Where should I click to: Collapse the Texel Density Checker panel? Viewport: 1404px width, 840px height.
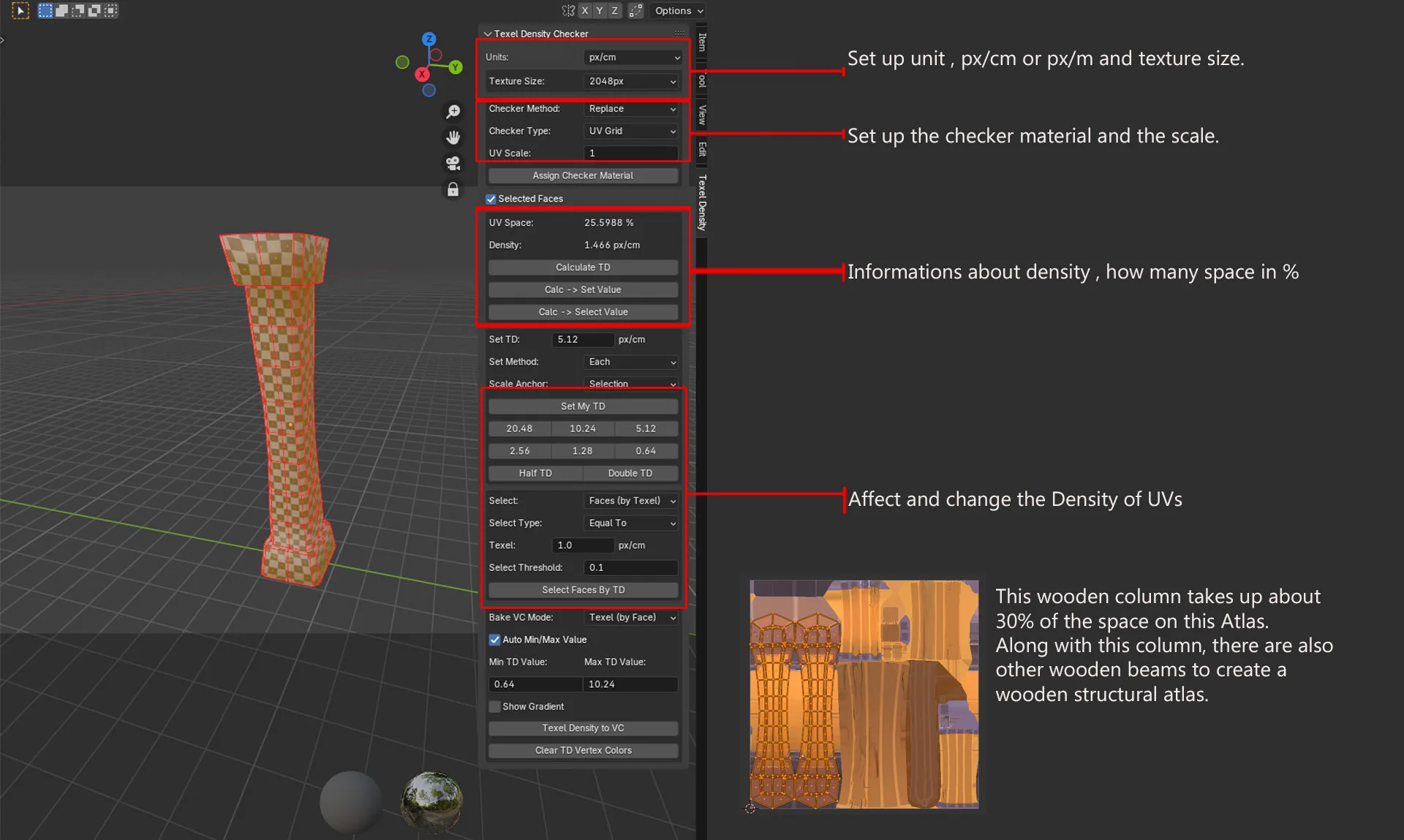tap(488, 34)
